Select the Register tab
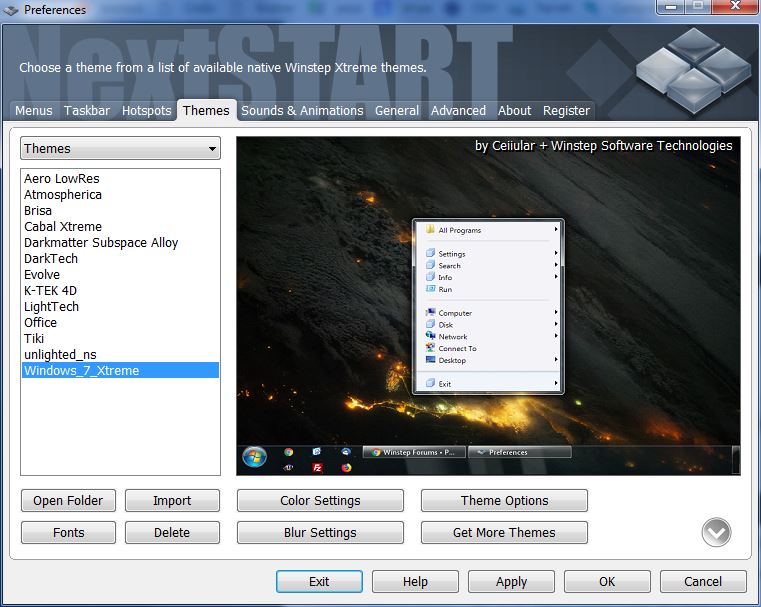The height and width of the screenshot is (607, 761). pyautogui.click(x=566, y=111)
